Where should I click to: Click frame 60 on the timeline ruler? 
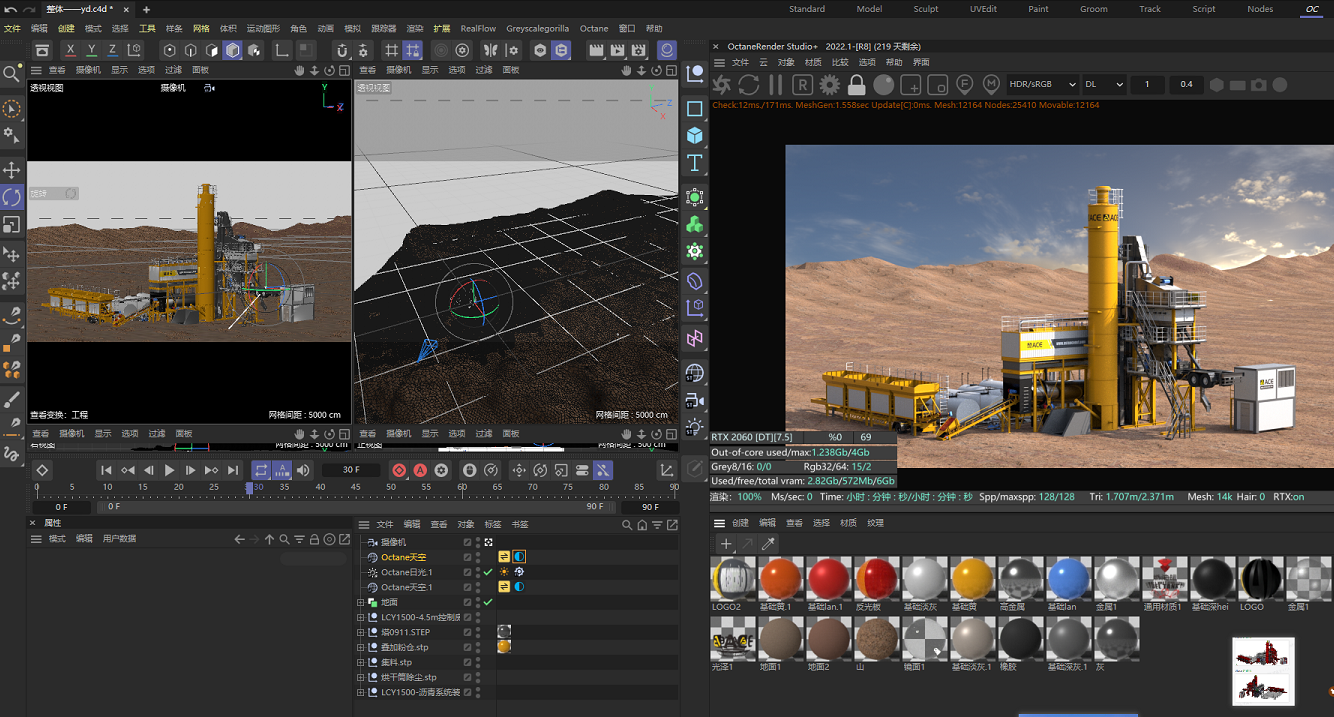(462, 488)
